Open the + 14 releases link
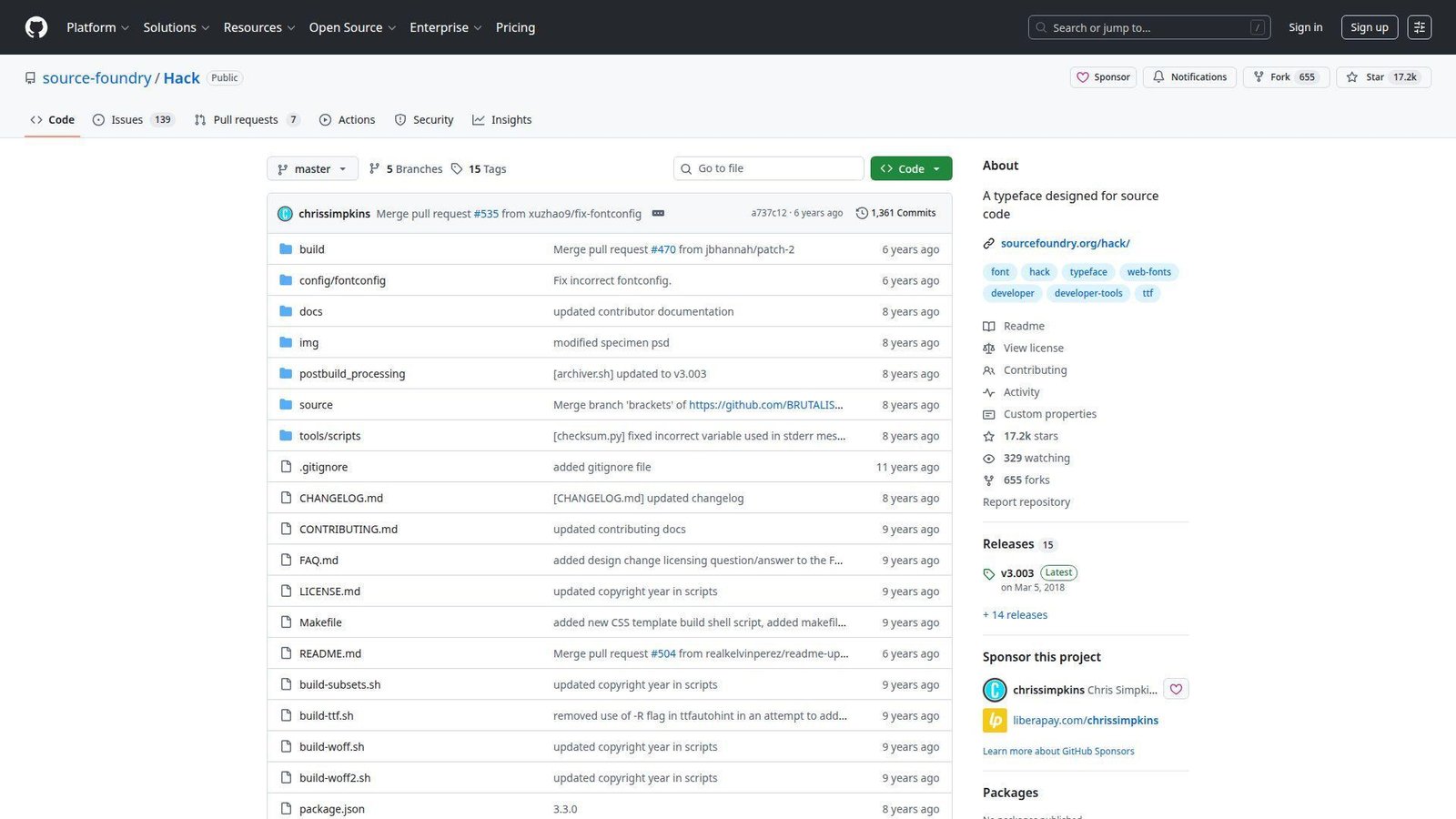This screenshot has height=819, width=1456. tap(1015, 615)
